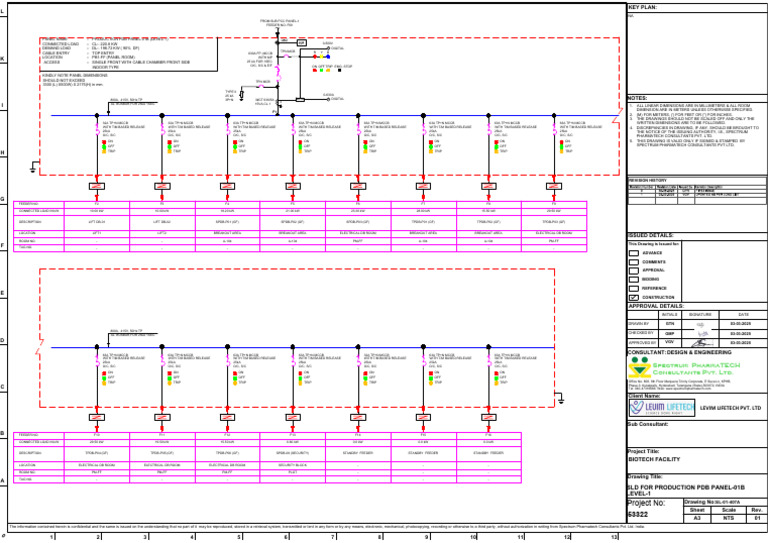Select the BIOTECH FACILITY project title
Viewport: 768px width, 543px height.
[x=654, y=459]
